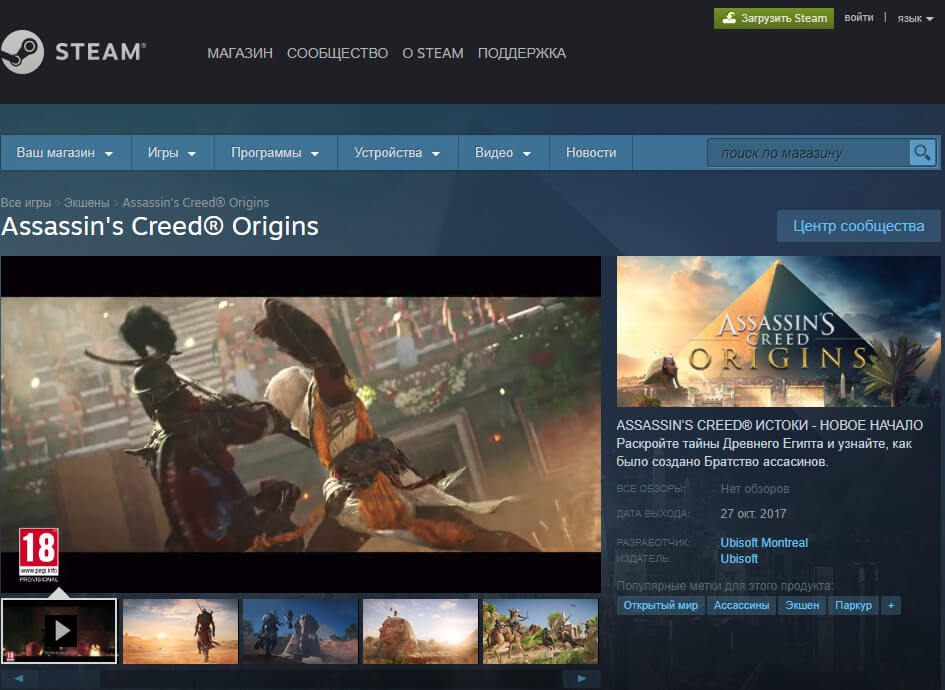Select desert walking assassin screenshot thumbnail
The image size is (945, 690).
[180, 631]
